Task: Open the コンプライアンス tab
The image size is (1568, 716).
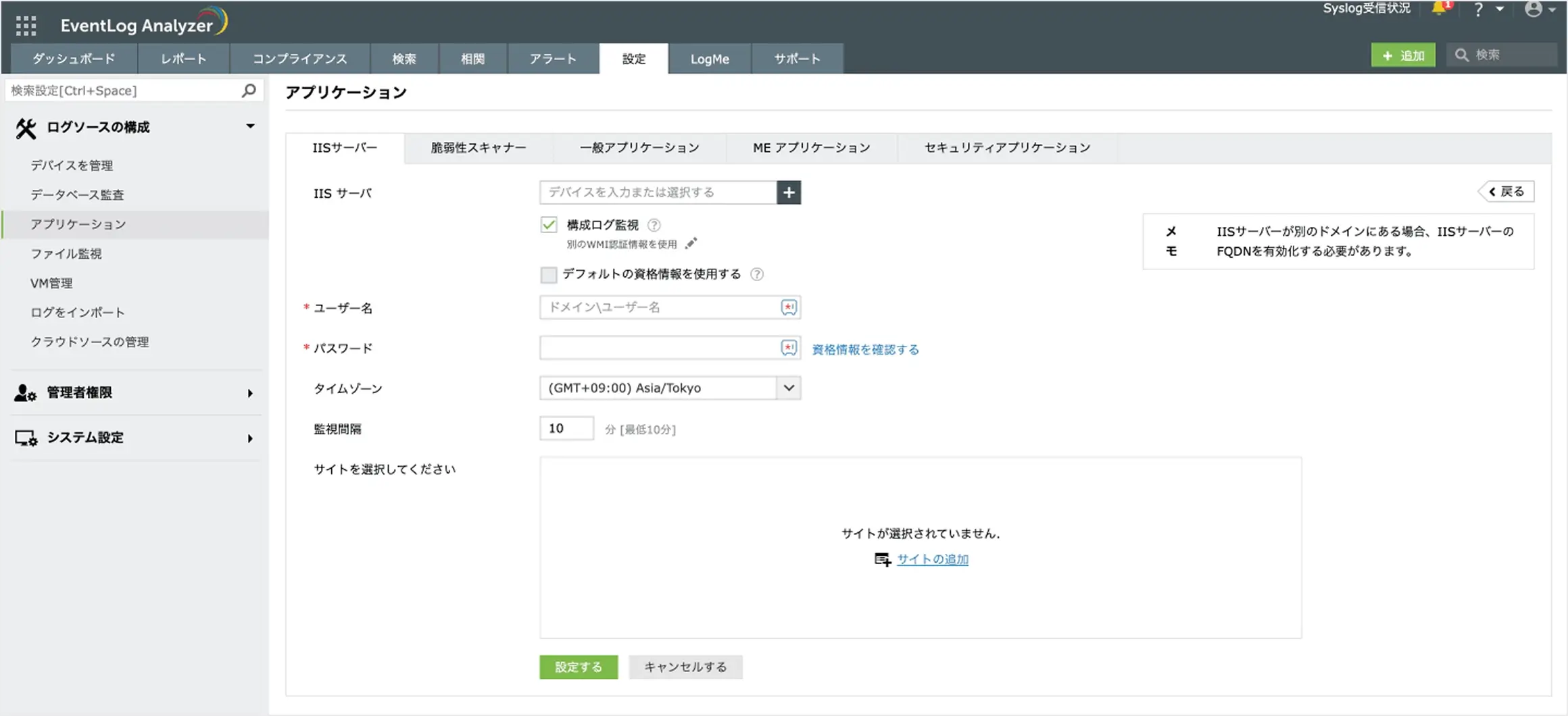Action: point(300,59)
